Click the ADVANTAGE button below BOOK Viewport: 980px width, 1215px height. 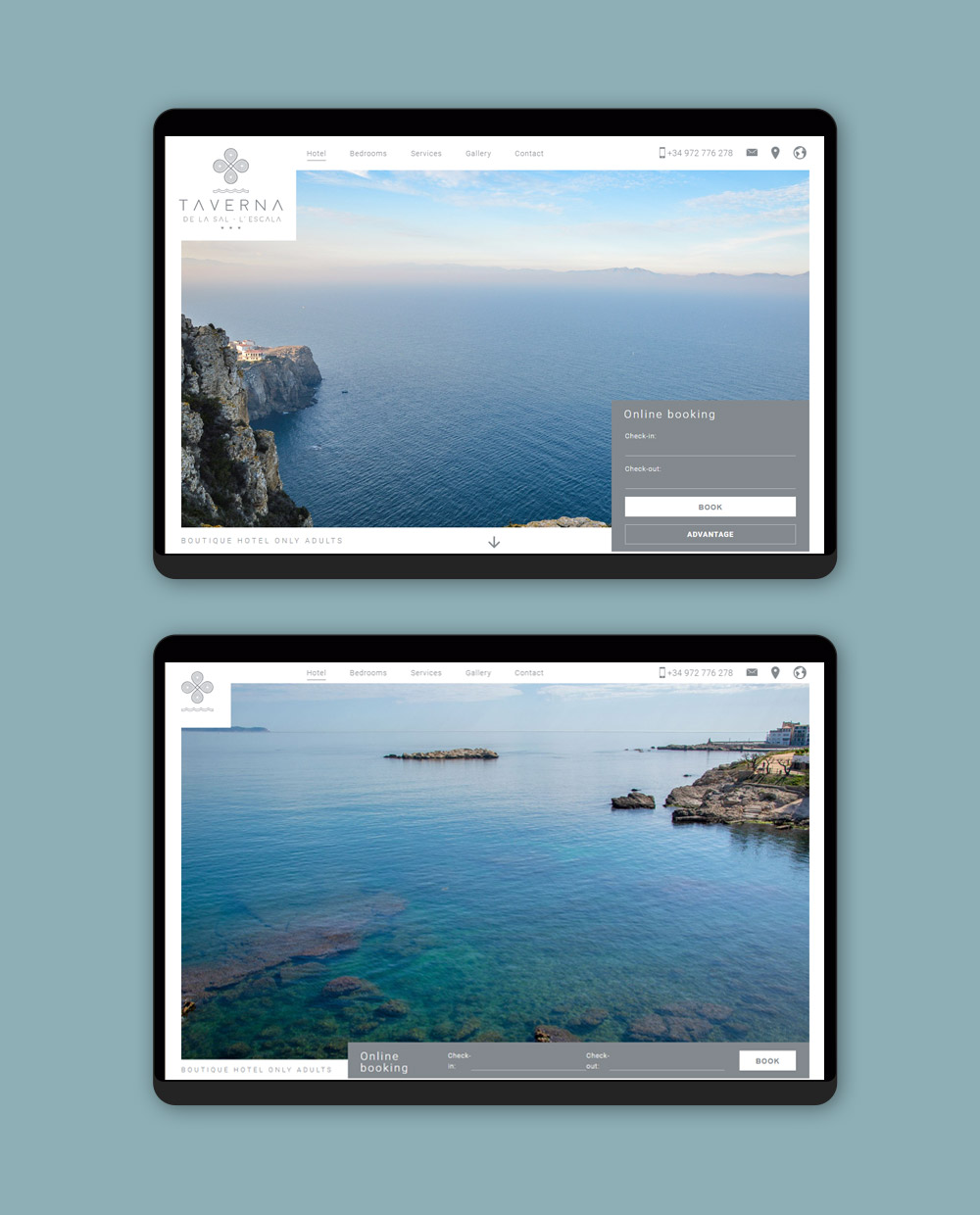pyautogui.click(x=710, y=534)
